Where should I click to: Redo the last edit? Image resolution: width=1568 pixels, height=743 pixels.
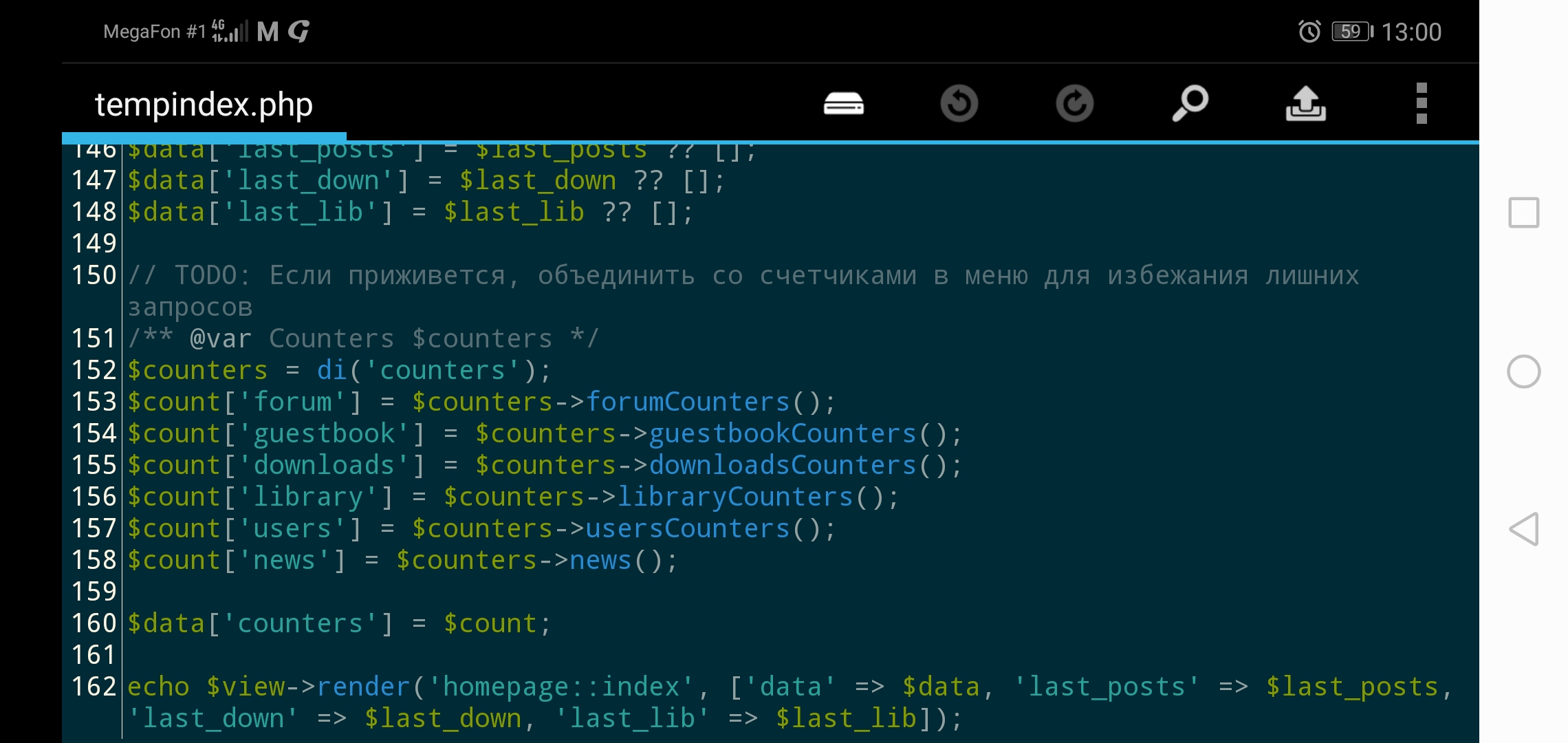point(1074,104)
